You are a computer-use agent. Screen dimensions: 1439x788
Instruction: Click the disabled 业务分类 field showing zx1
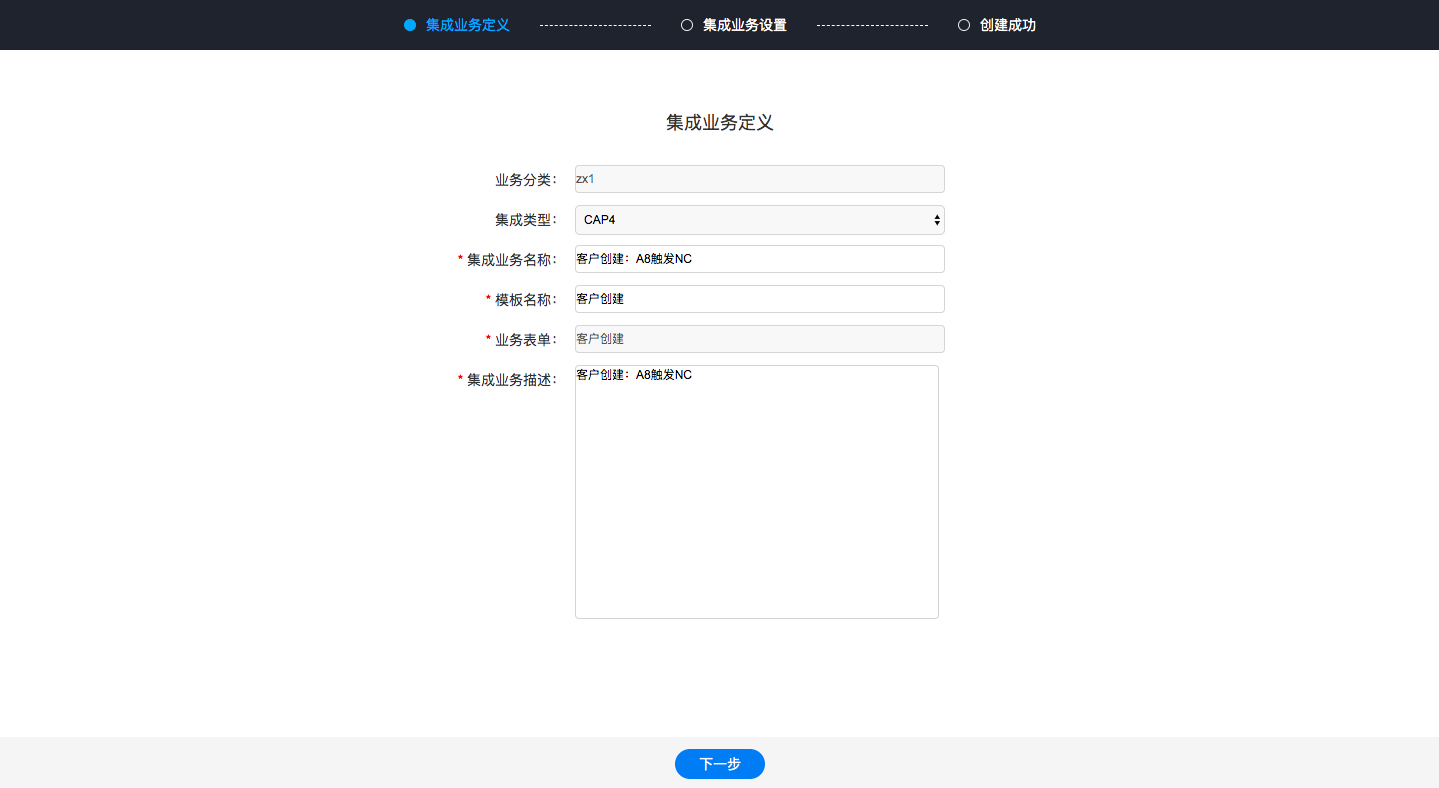click(x=759, y=179)
